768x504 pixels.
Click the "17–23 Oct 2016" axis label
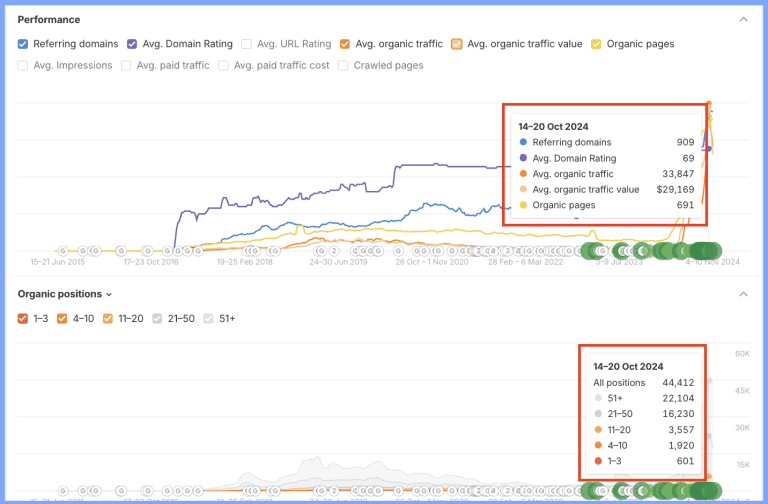[x=151, y=262]
